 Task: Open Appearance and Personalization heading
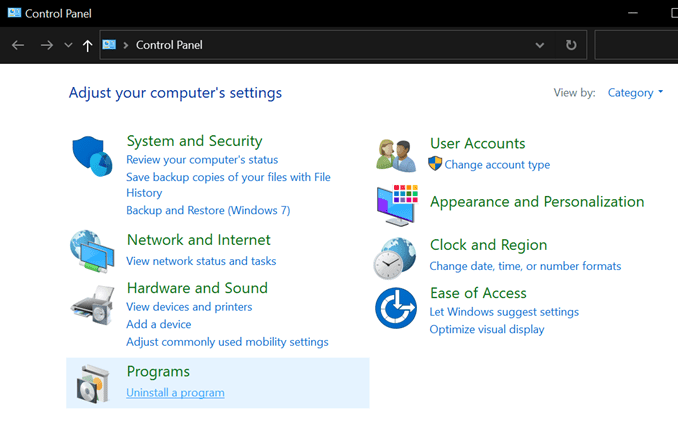pos(537,202)
